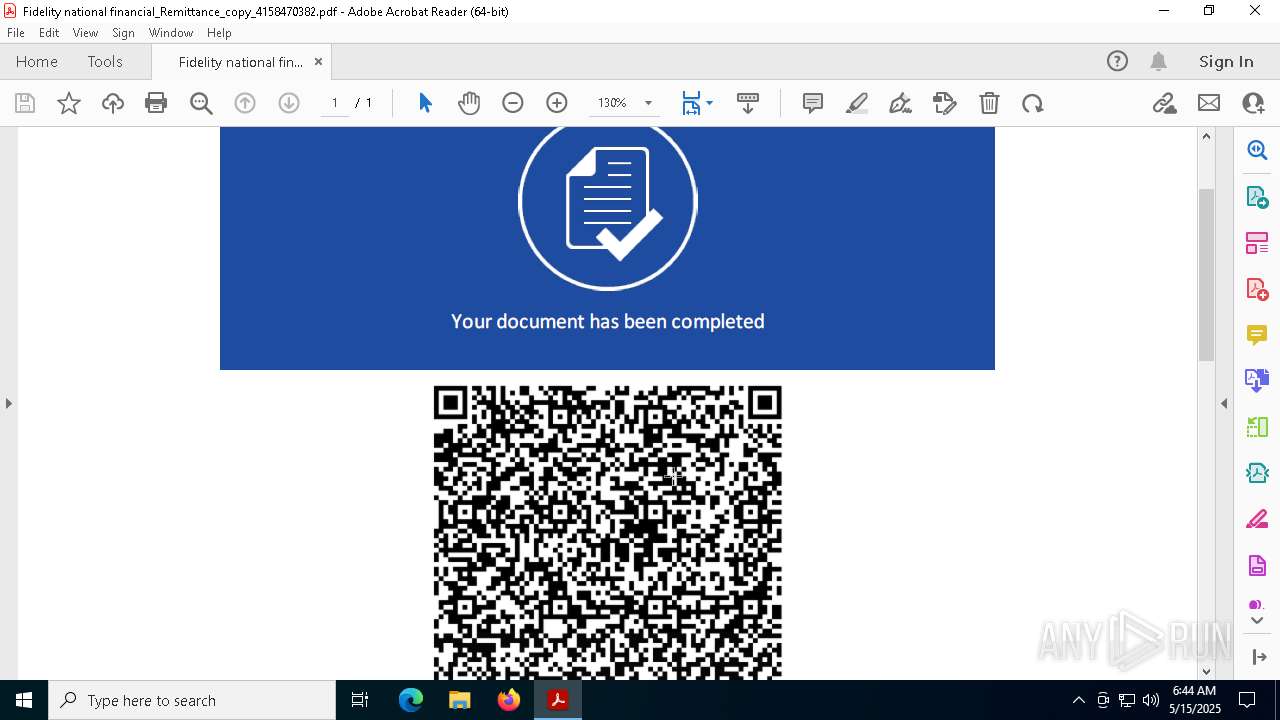Open Export PDF tool in right pane
The image size is (1280, 720).
click(1257, 196)
